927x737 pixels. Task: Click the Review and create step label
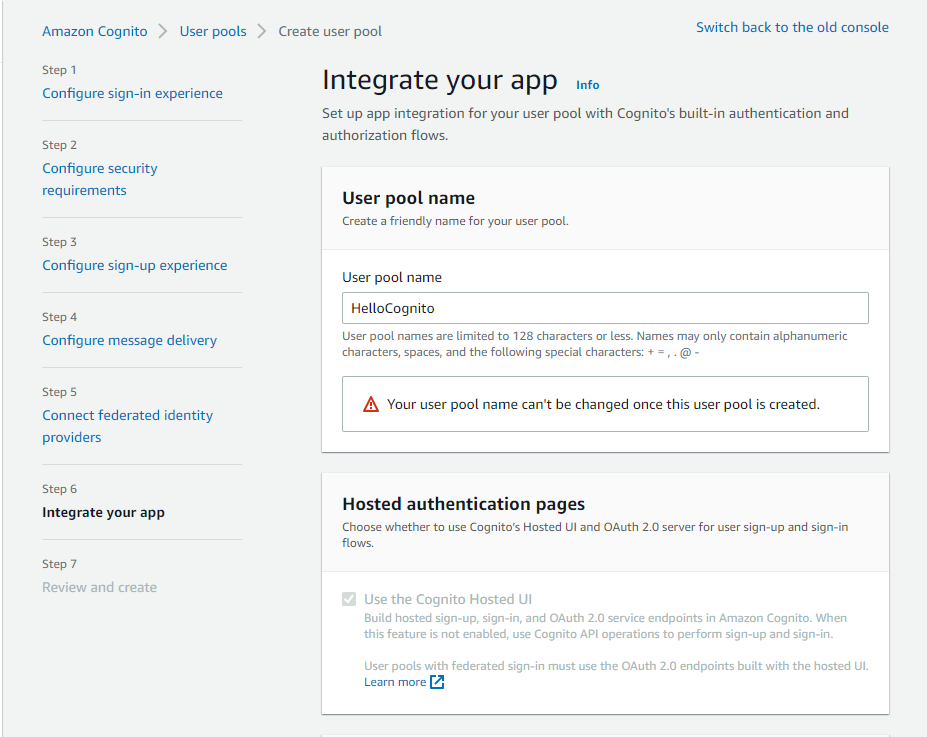tap(99, 587)
